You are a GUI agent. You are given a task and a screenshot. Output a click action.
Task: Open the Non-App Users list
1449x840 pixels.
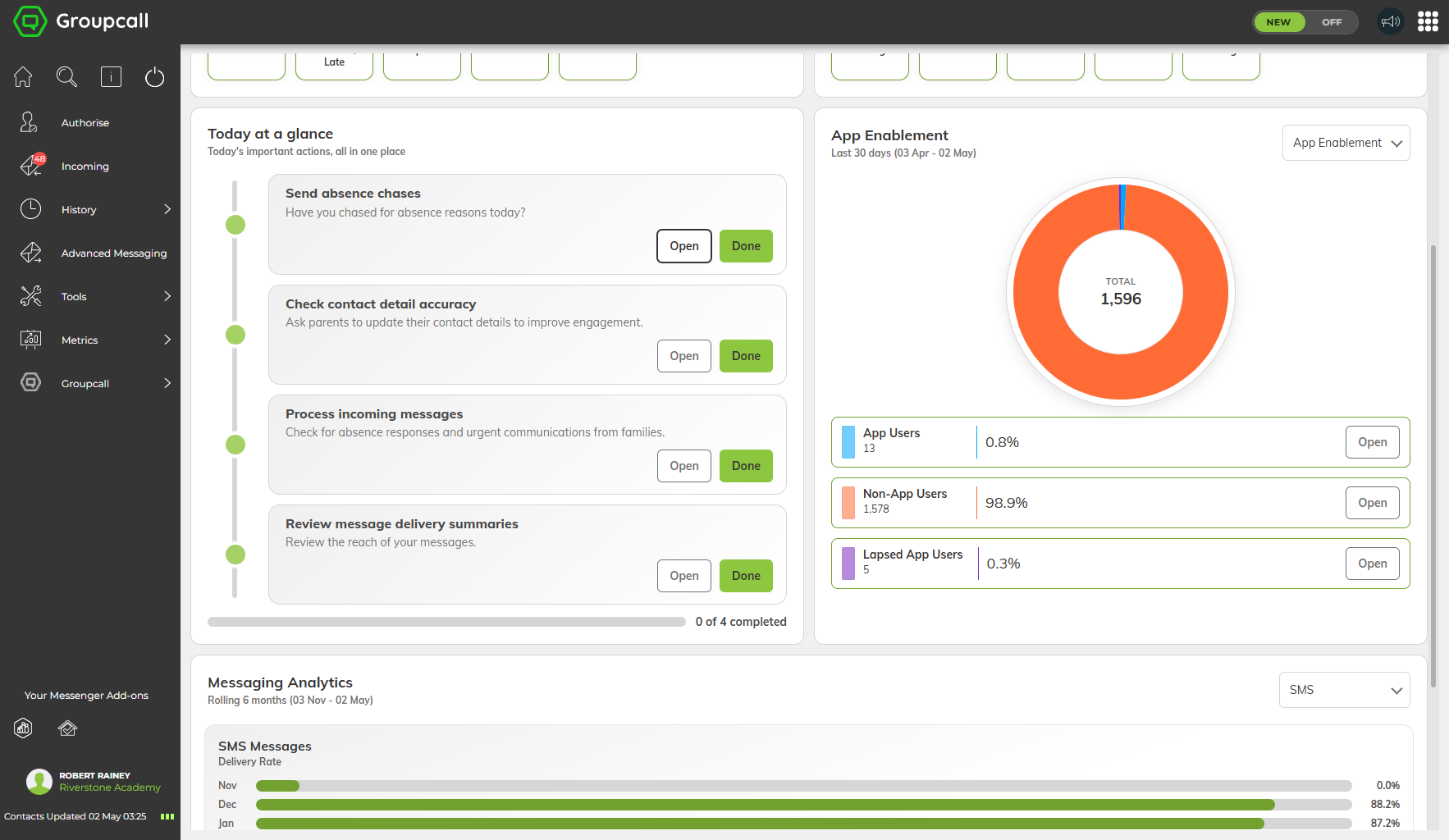tap(1372, 503)
